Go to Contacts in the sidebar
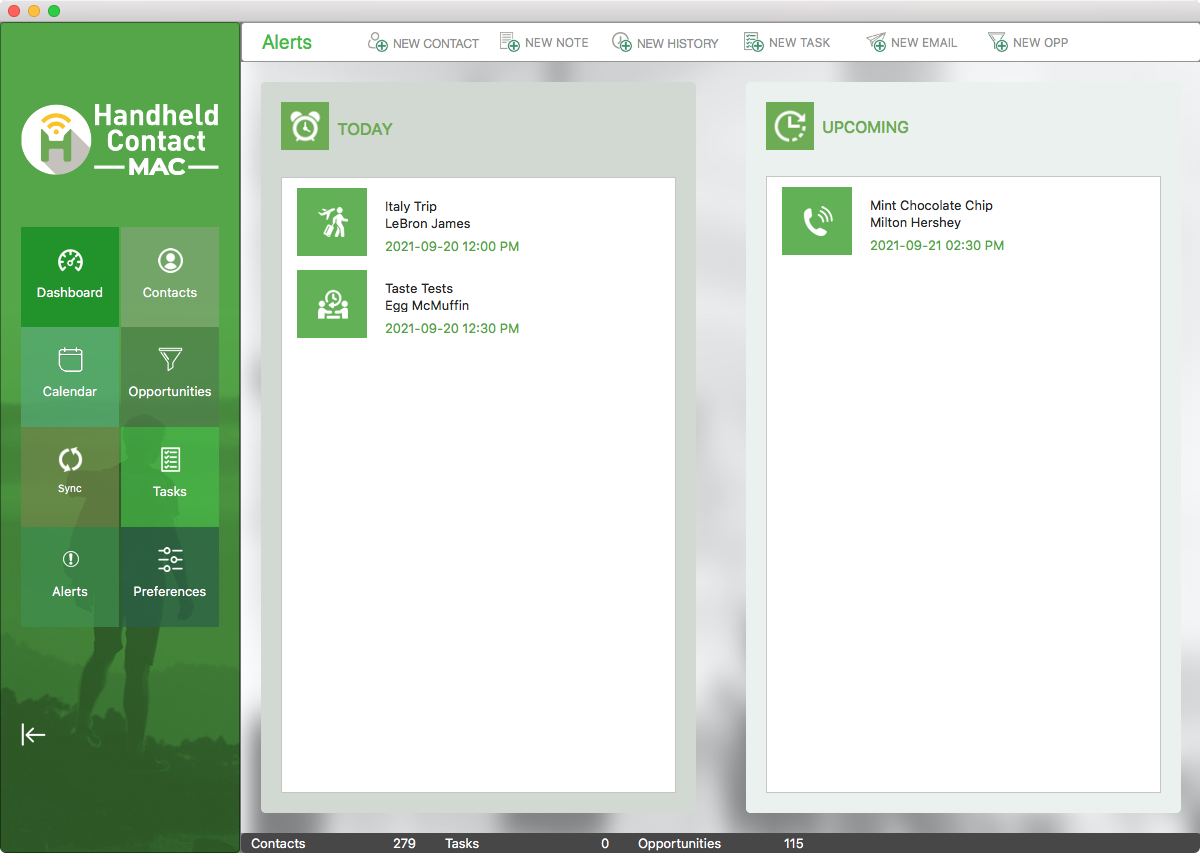Viewport: 1200px width, 853px height. 170,276
